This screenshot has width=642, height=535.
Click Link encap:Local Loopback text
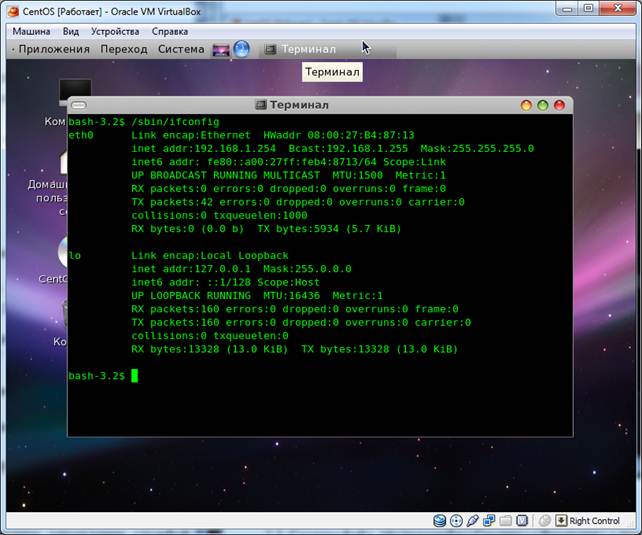click(210, 256)
